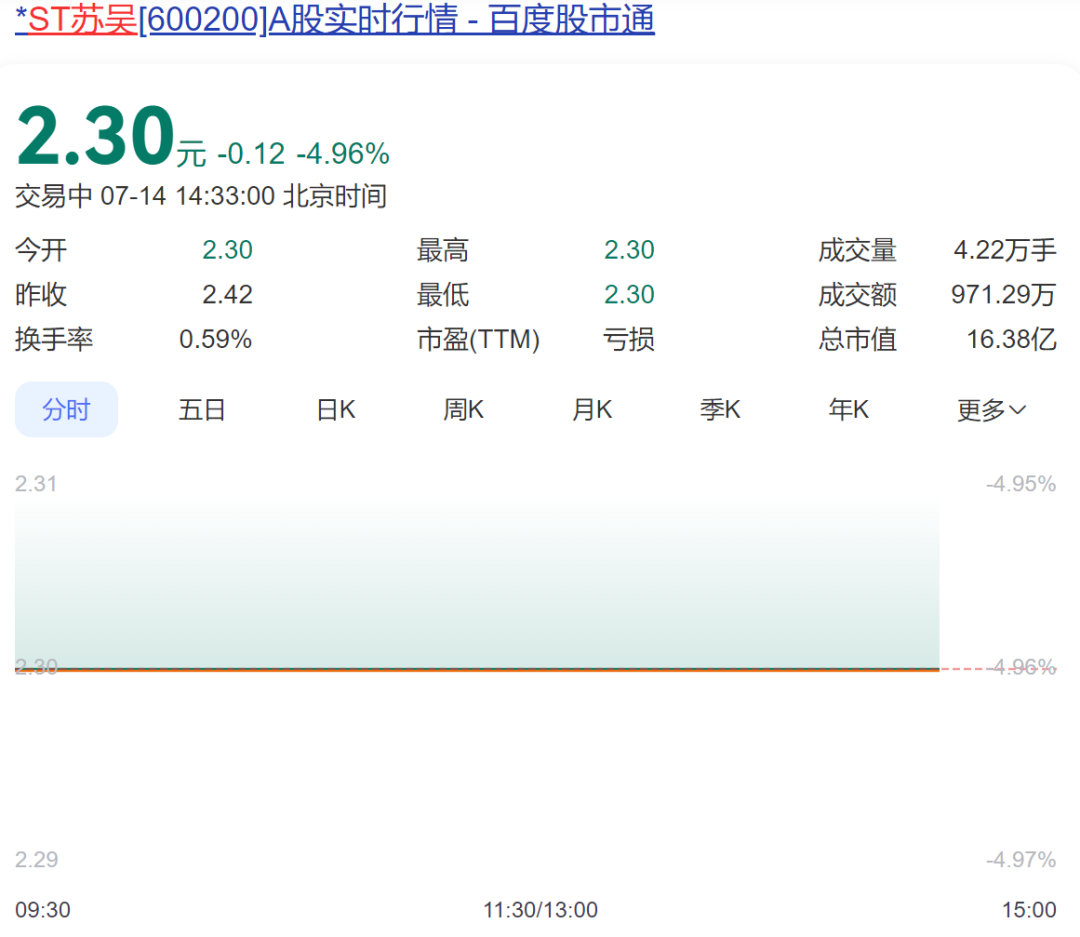Screen dimensions: 1080x937
Task: Open the 月K chart tab
Action: click(592, 410)
